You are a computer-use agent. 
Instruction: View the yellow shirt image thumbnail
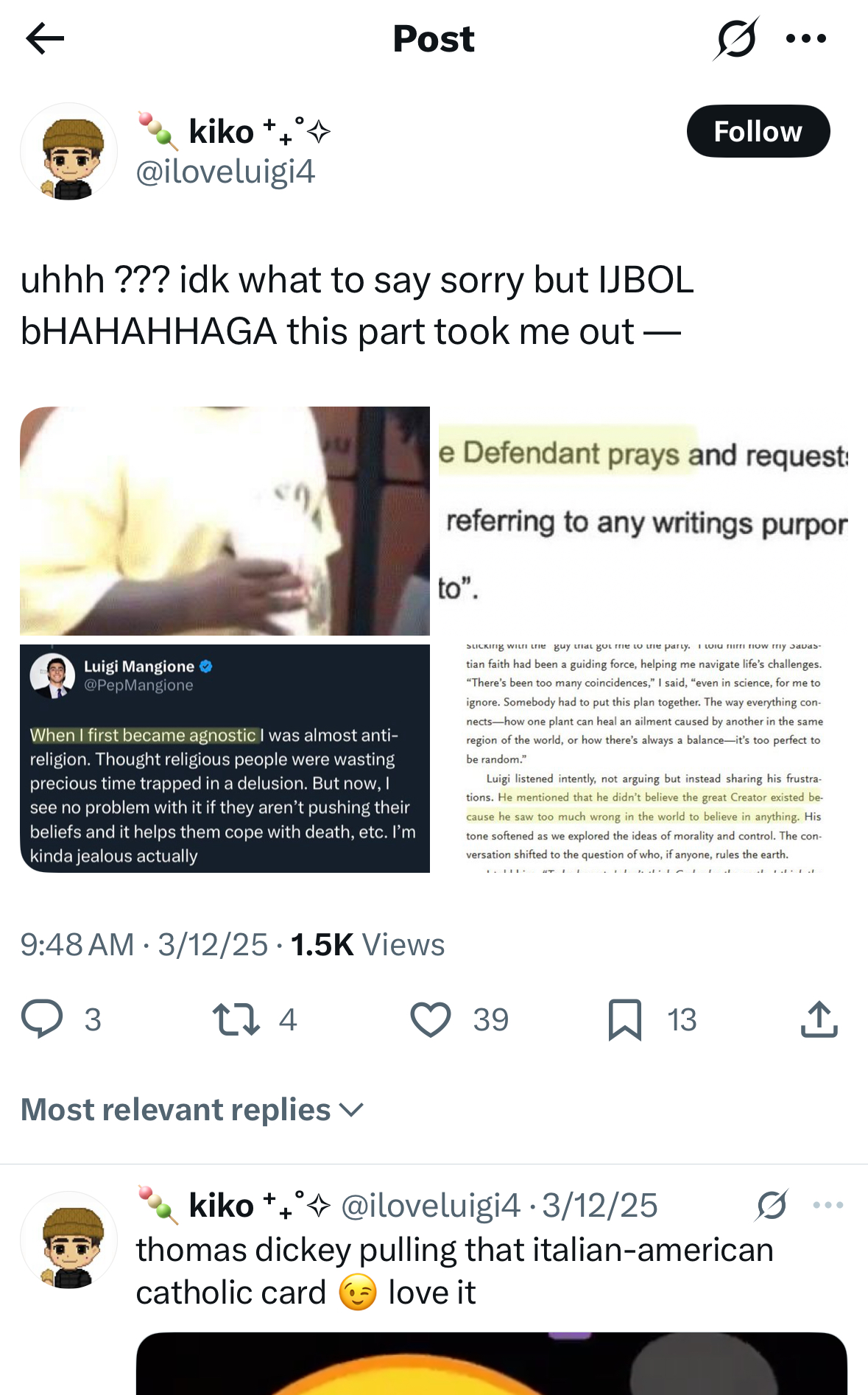(x=225, y=521)
